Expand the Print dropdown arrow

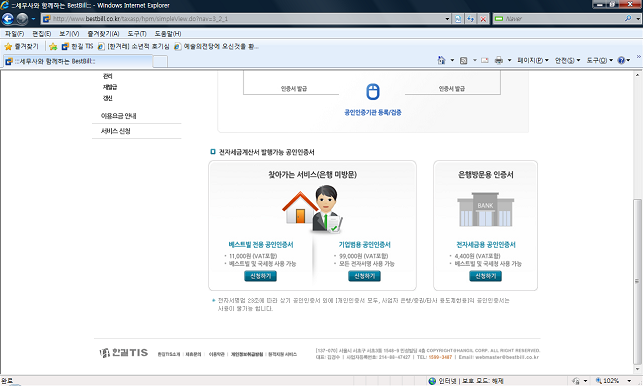(509, 60)
